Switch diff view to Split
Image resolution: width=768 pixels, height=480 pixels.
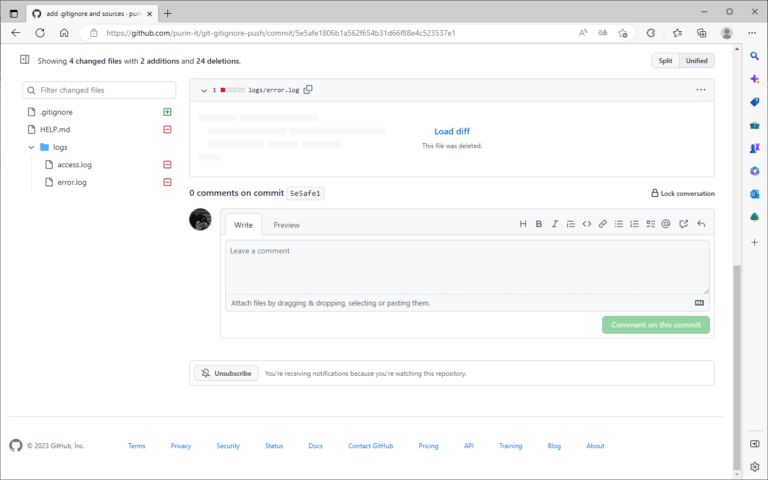coord(665,61)
